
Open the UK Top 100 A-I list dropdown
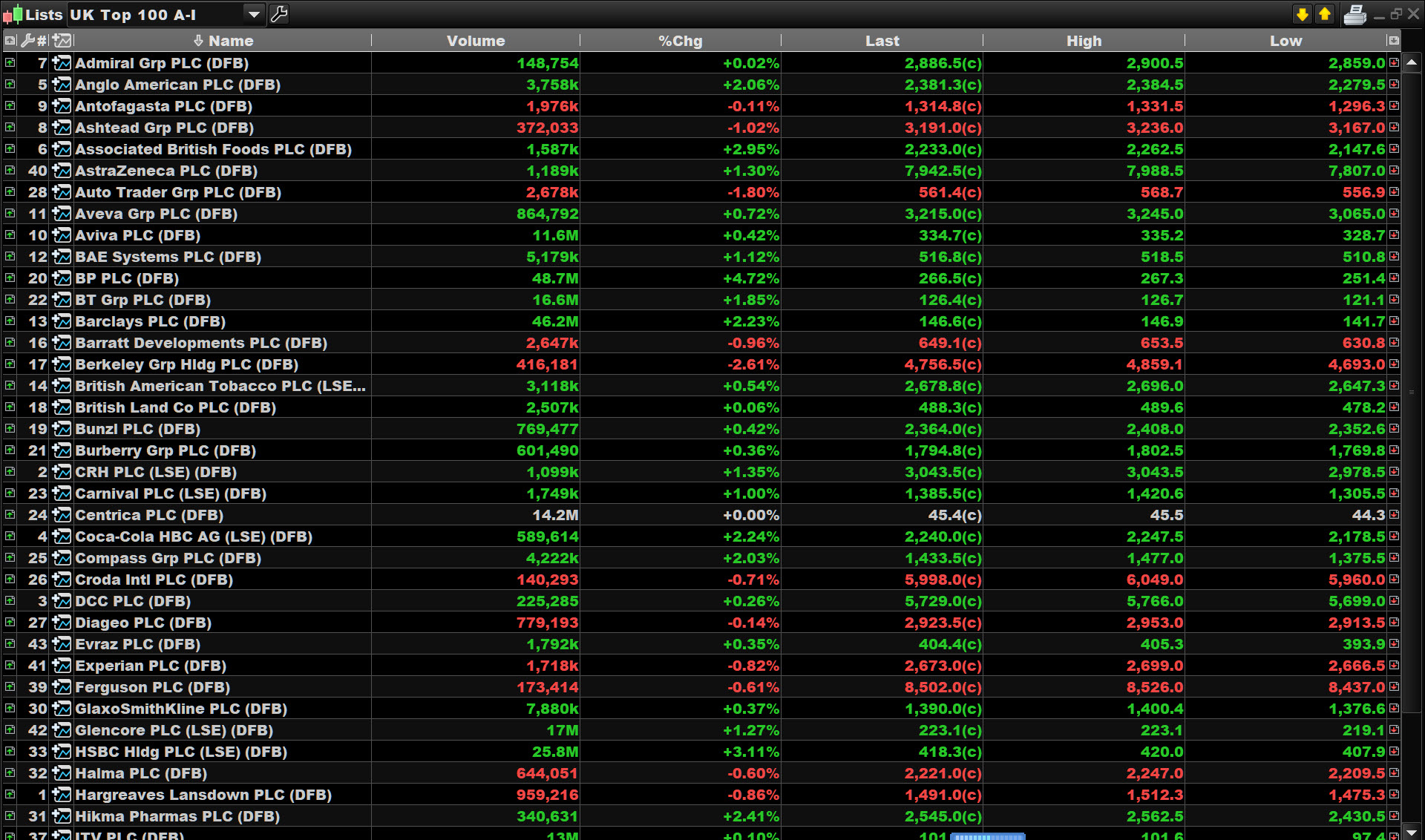tap(254, 14)
